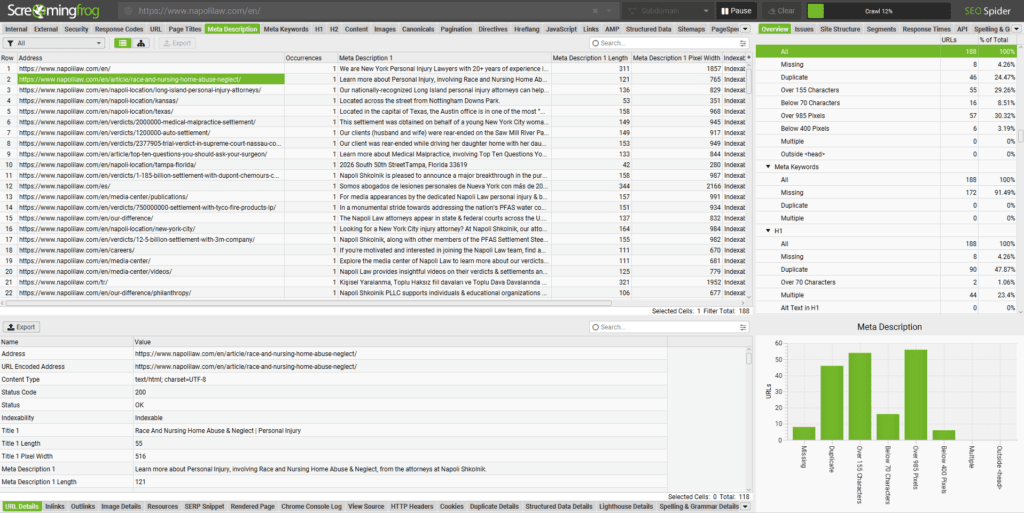Open search options icon in top search box
The height and width of the screenshot is (513, 1024).
[x=743, y=43]
